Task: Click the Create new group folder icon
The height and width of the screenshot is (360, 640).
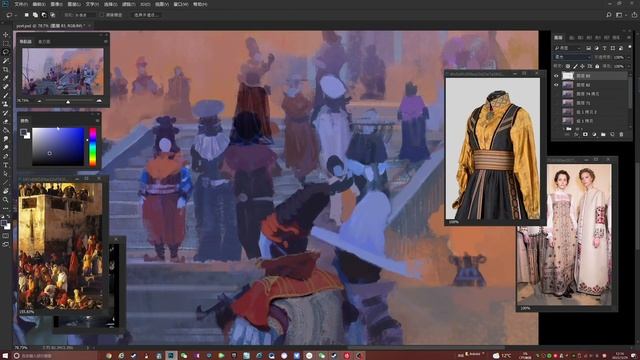Action: 603,134
